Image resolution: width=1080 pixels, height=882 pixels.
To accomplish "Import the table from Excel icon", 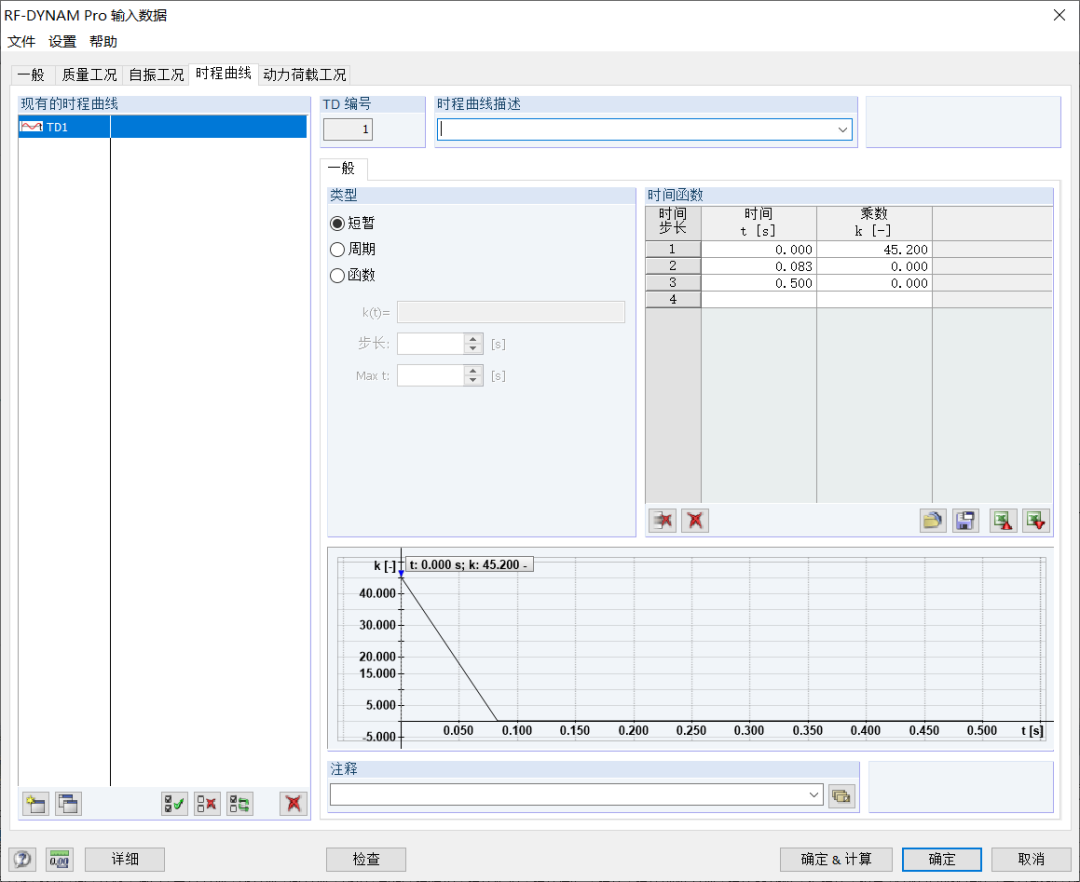I will [1036, 521].
